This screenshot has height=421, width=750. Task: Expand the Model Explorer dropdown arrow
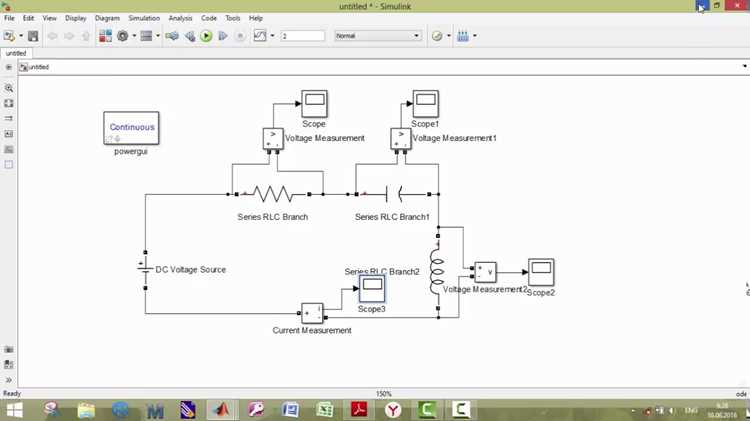158,36
